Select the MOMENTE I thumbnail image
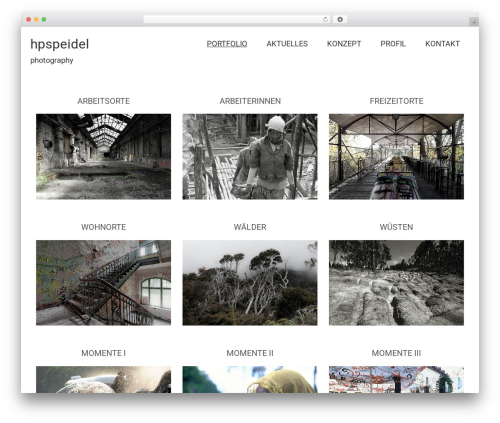The height and width of the screenshot is (423, 500). (104, 379)
